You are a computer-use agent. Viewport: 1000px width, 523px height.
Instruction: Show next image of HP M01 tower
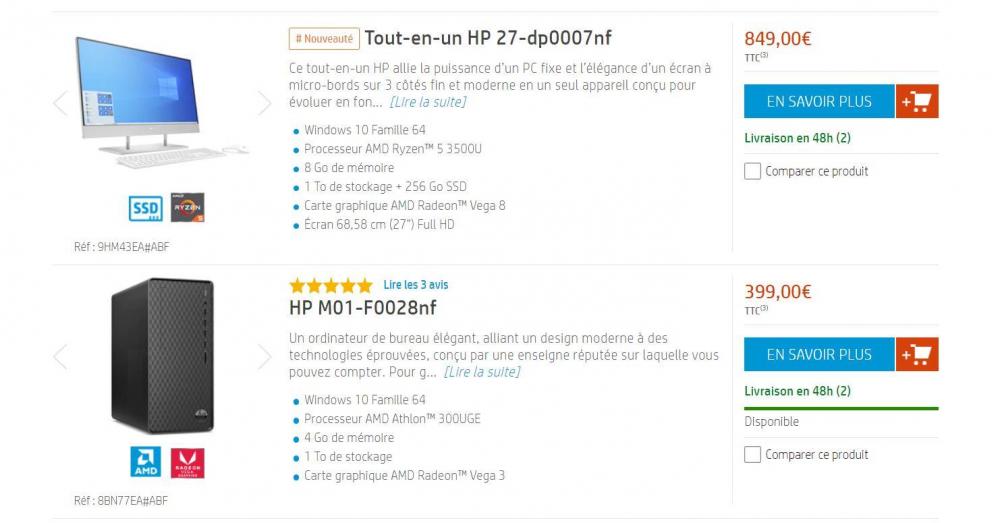pyautogui.click(x=264, y=356)
